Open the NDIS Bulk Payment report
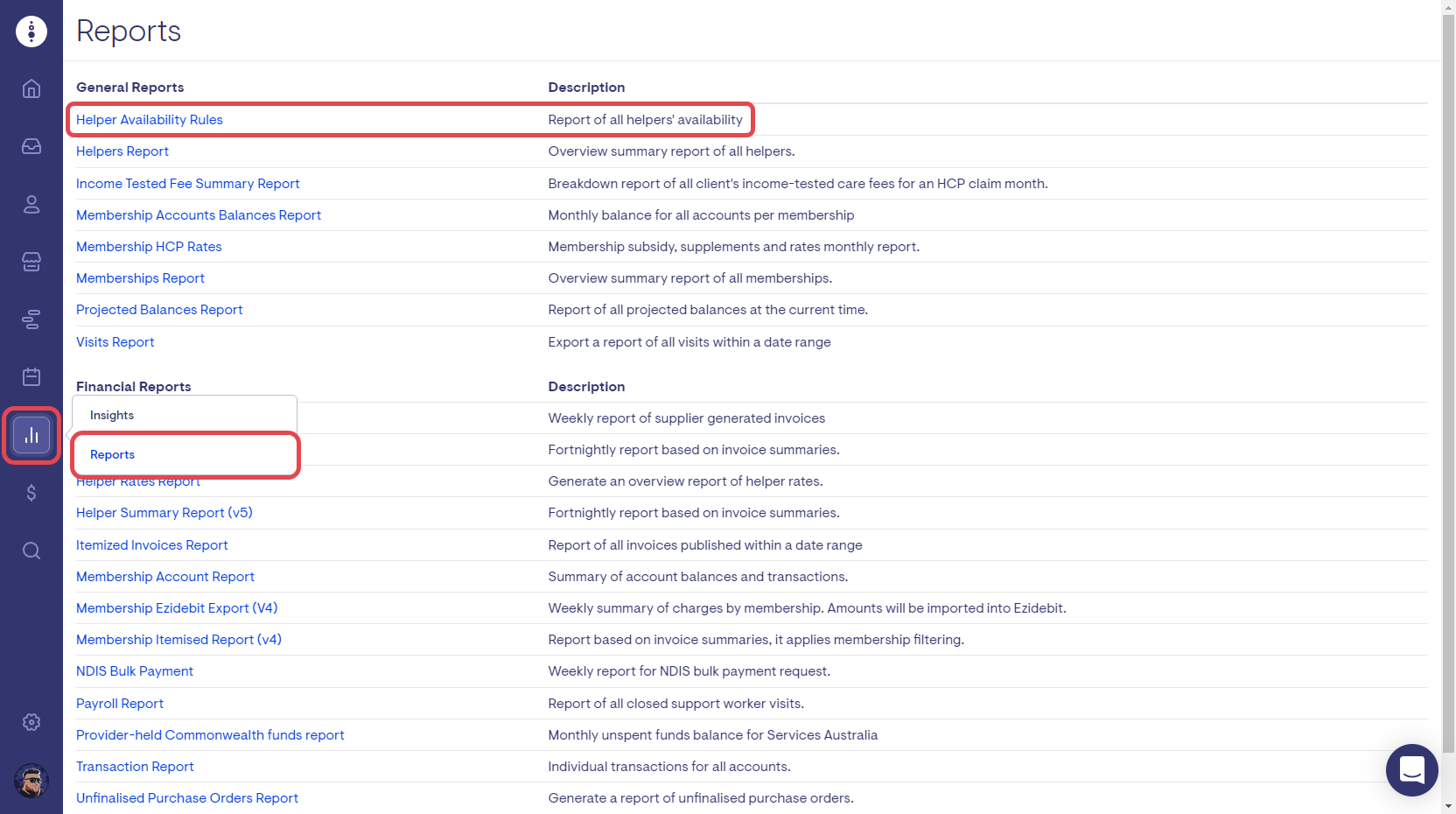 pos(135,671)
